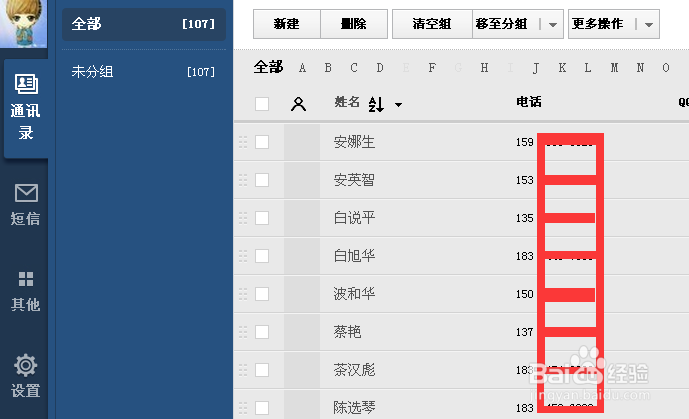Click the 删除 button
The height and width of the screenshot is (419, 689).
pos(353,24)
